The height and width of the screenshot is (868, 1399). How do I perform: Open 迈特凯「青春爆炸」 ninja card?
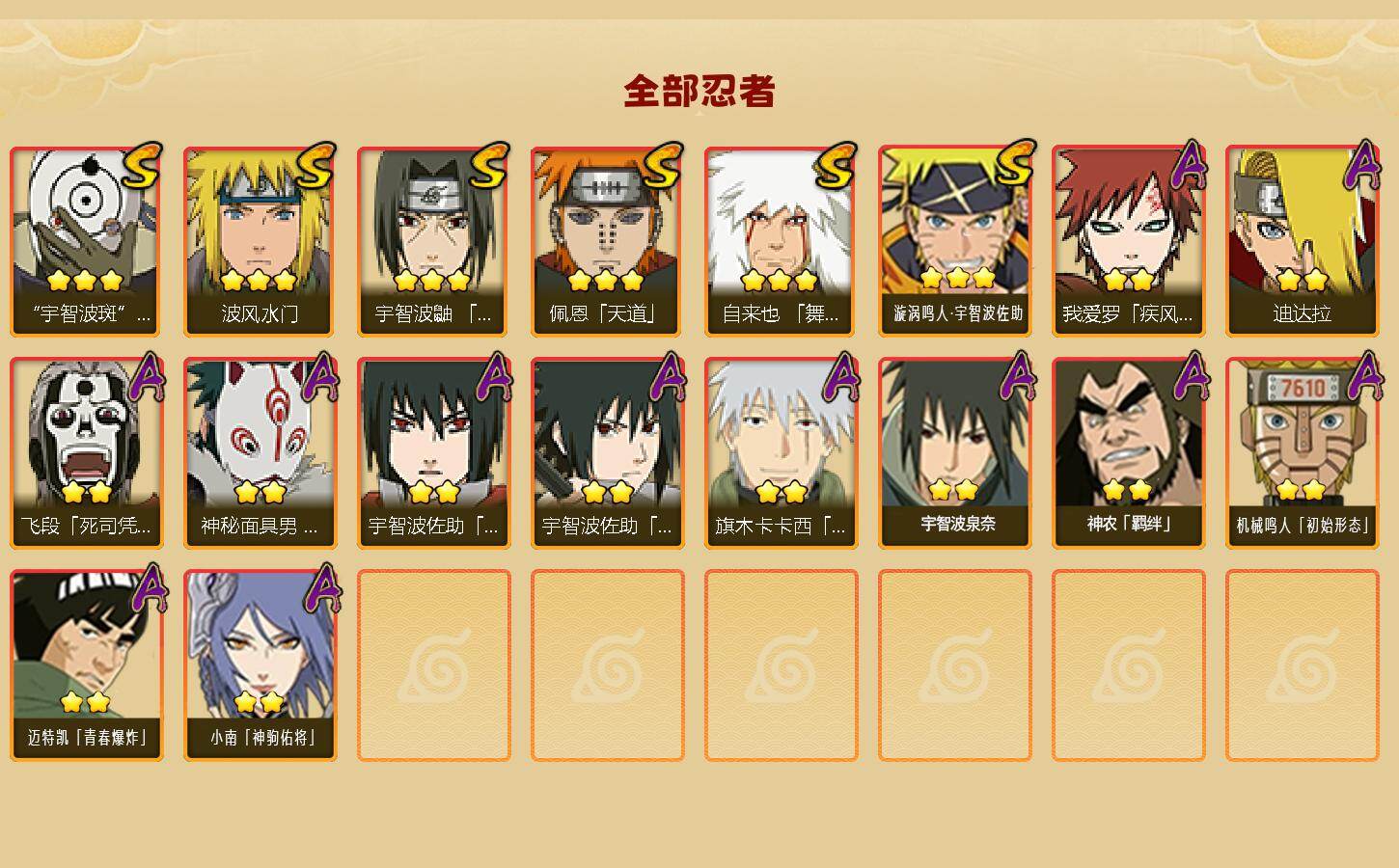86,665
